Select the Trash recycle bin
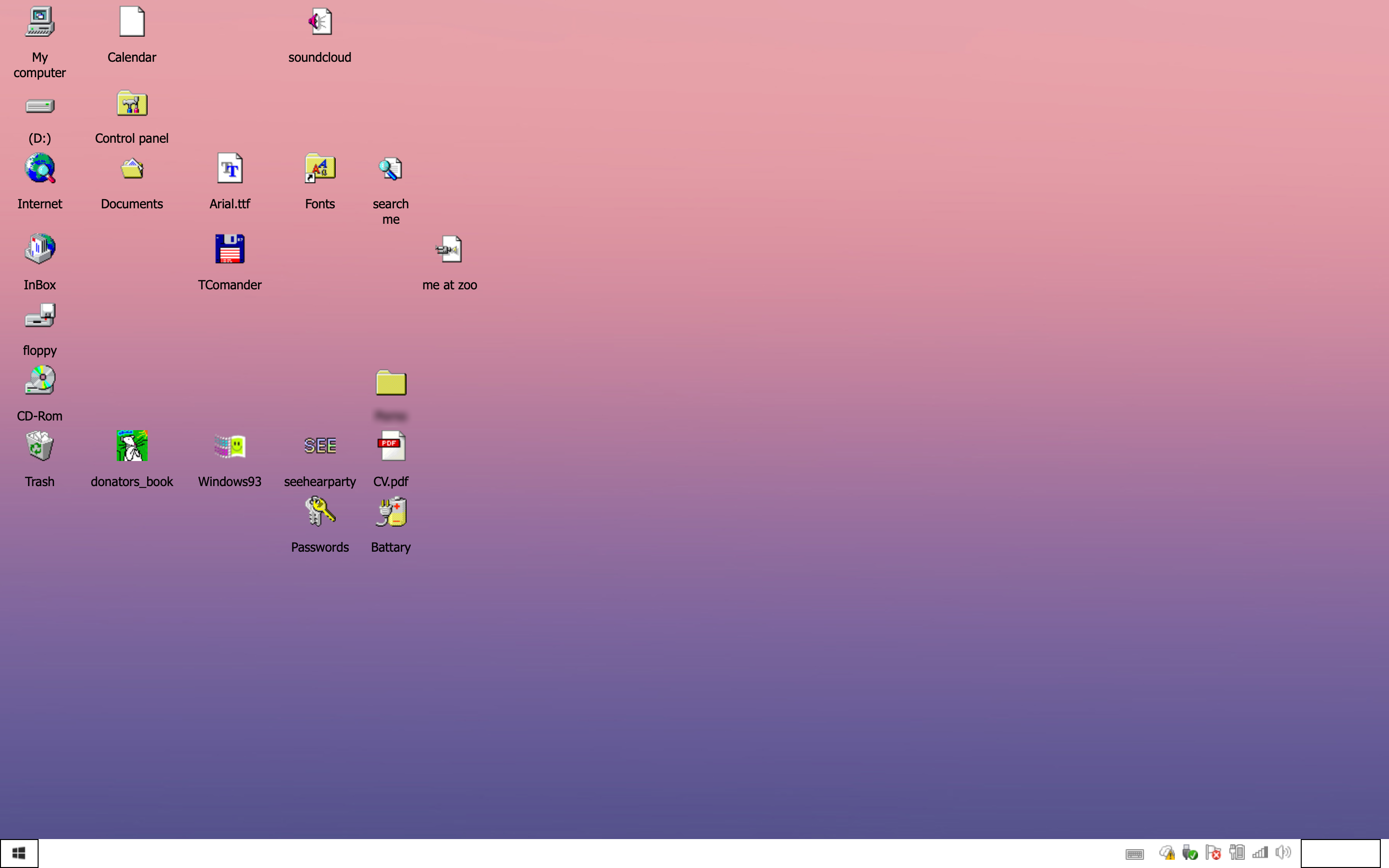Viewport: 1389px width, 868px height. point(40,446)
